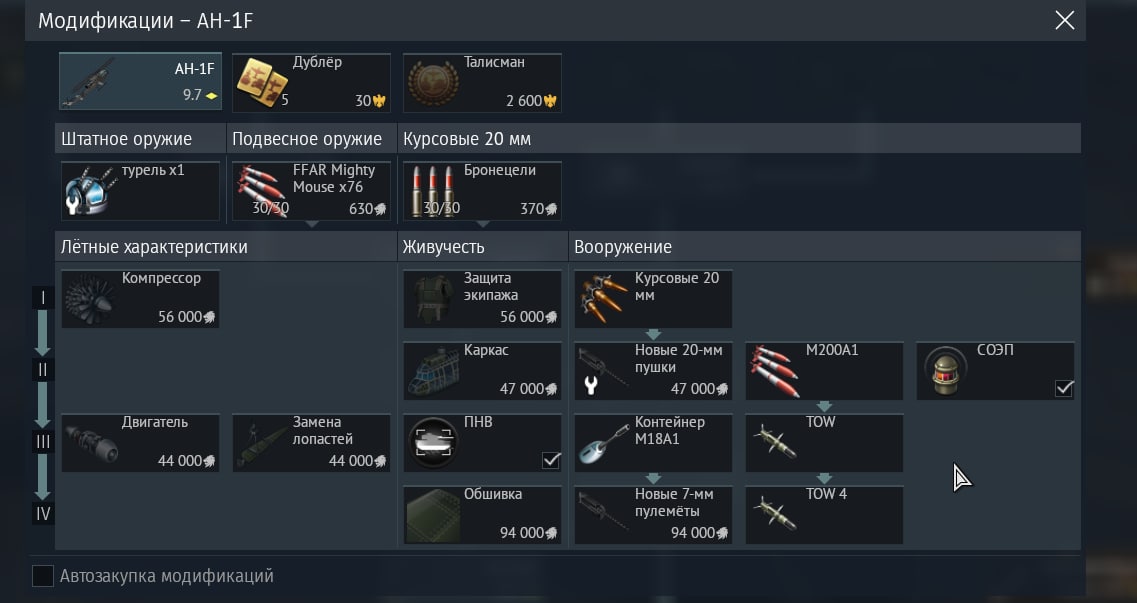Select the Обшивка cover modification icon

[433, 515]
